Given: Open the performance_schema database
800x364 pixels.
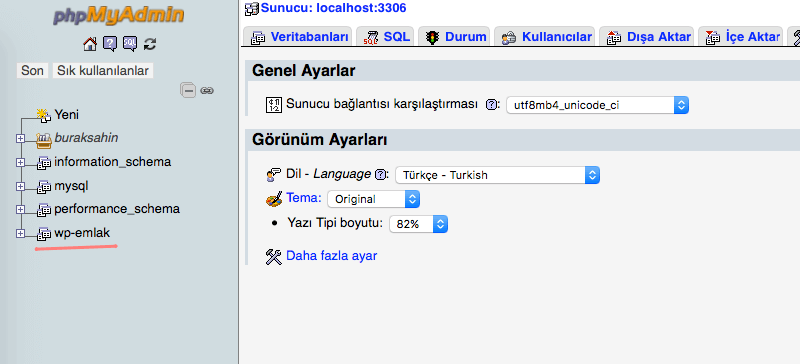Looking at the screenshot, I should pos(117,209).
